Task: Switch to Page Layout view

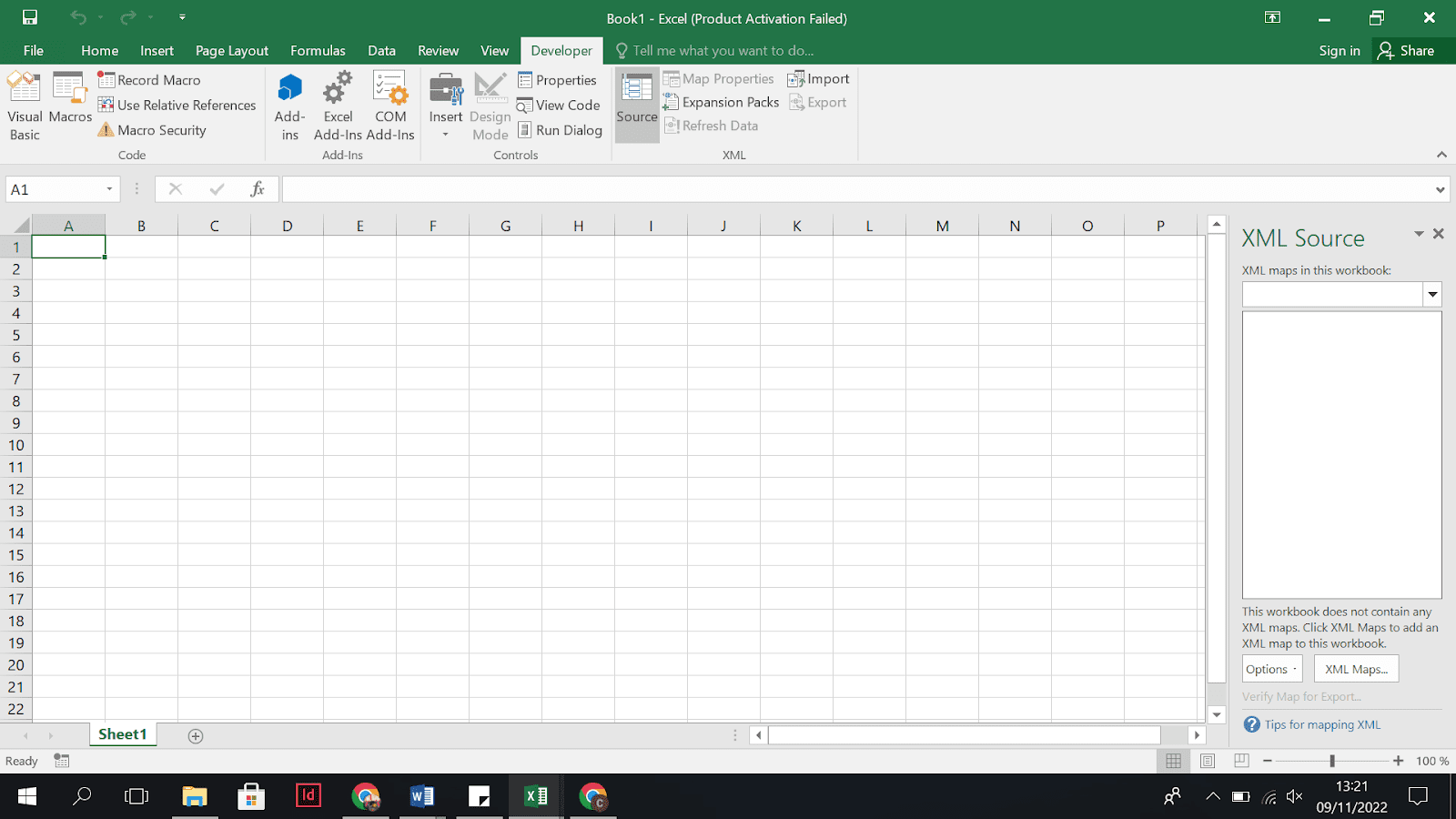Action: click(1208, 761)
